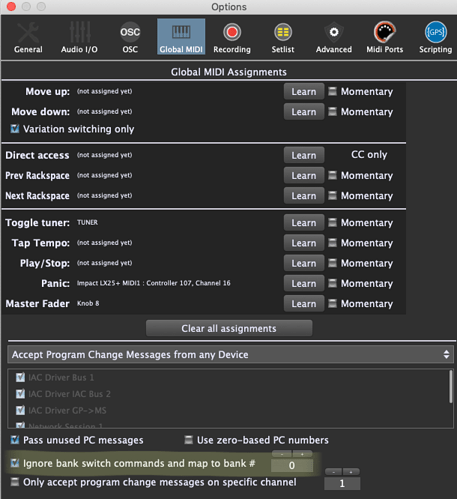Open the Scripting options tab
Image resolution: width=457 pixels, height=499 pixels.
tap(436, 37)
